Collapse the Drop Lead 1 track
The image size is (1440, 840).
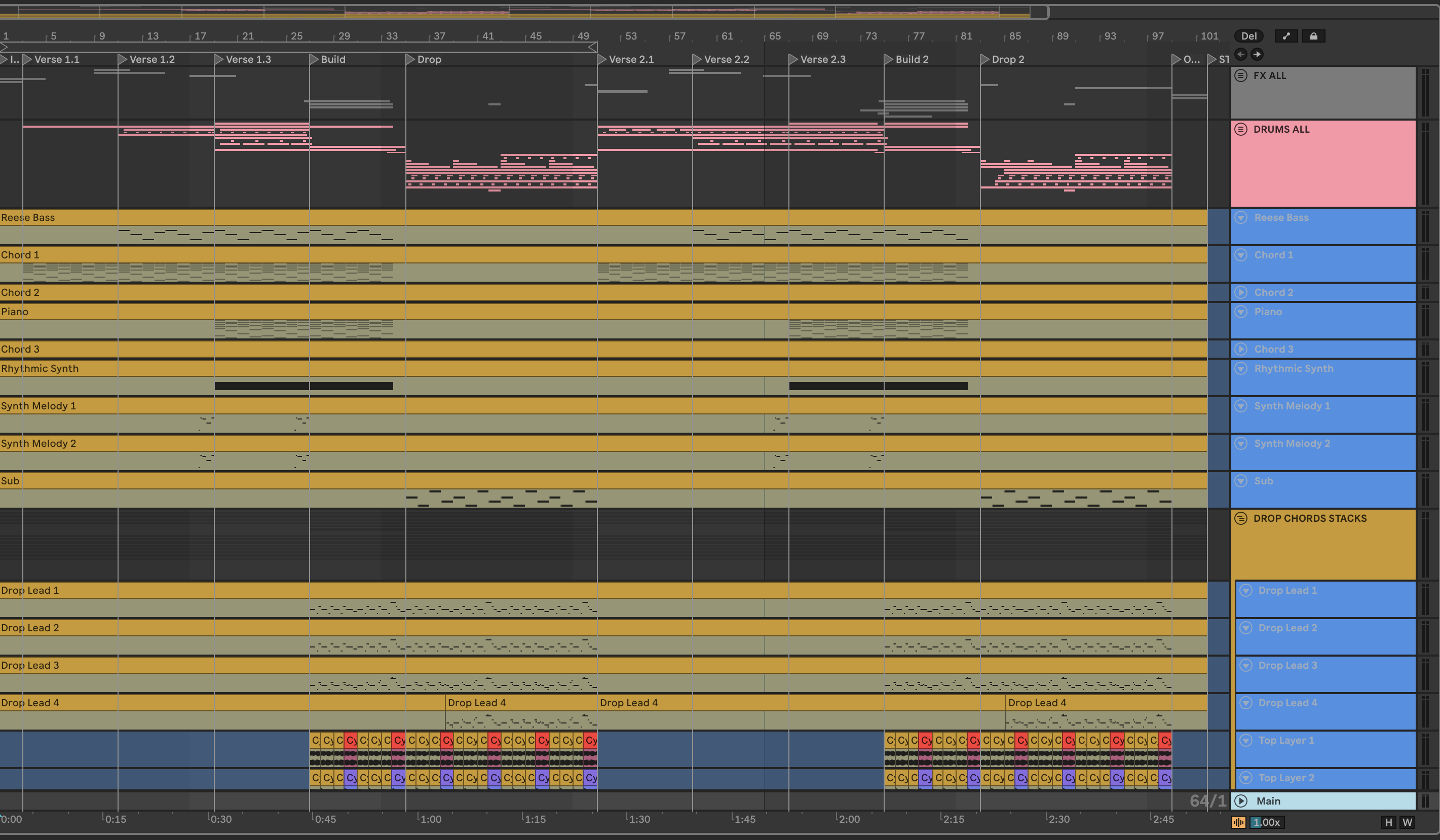1245,590
